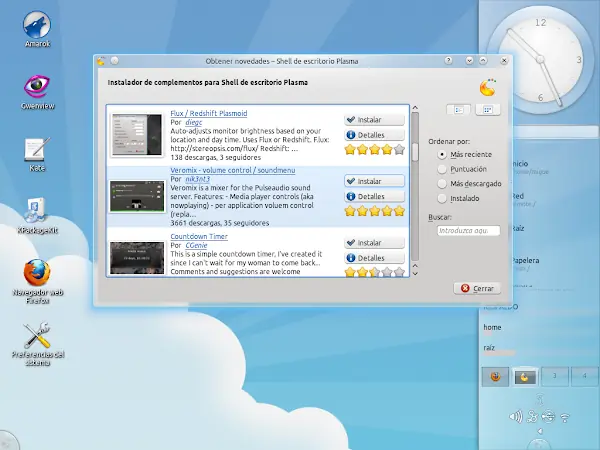
Task: Open author CGenie's profile link
Action: coord(196,245)
